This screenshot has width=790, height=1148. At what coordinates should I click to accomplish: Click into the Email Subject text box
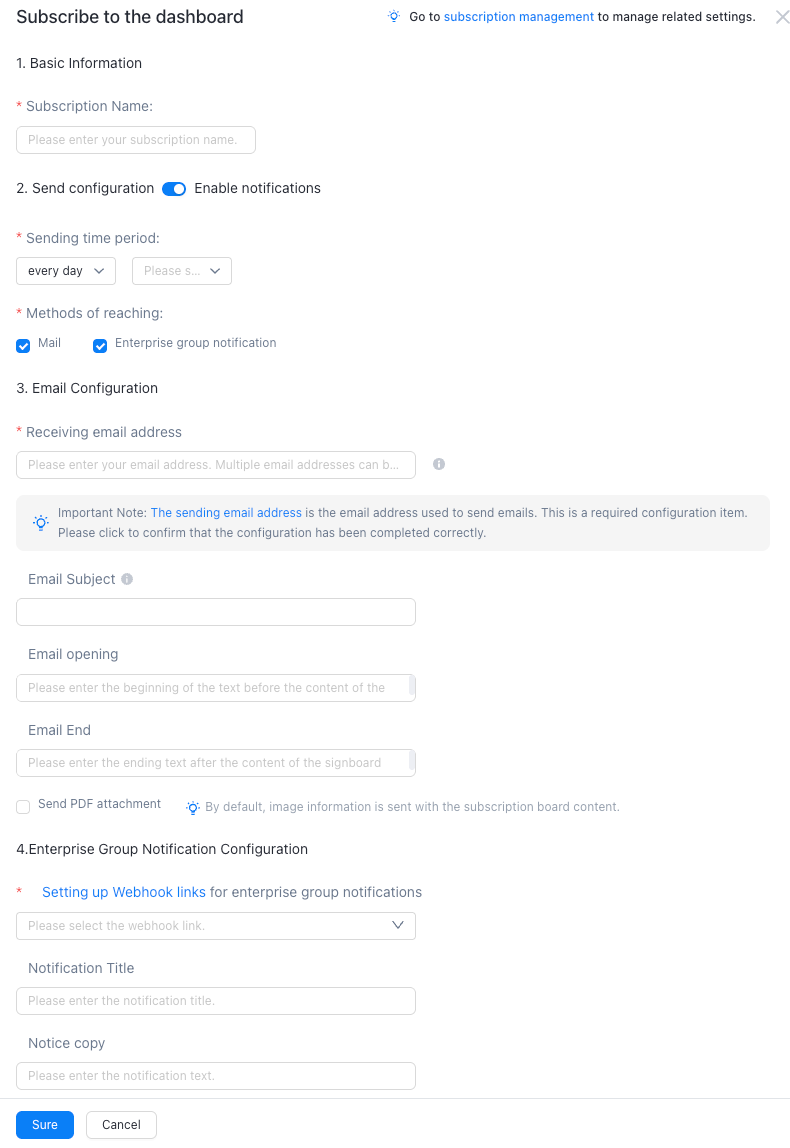(x=216, y=612)
